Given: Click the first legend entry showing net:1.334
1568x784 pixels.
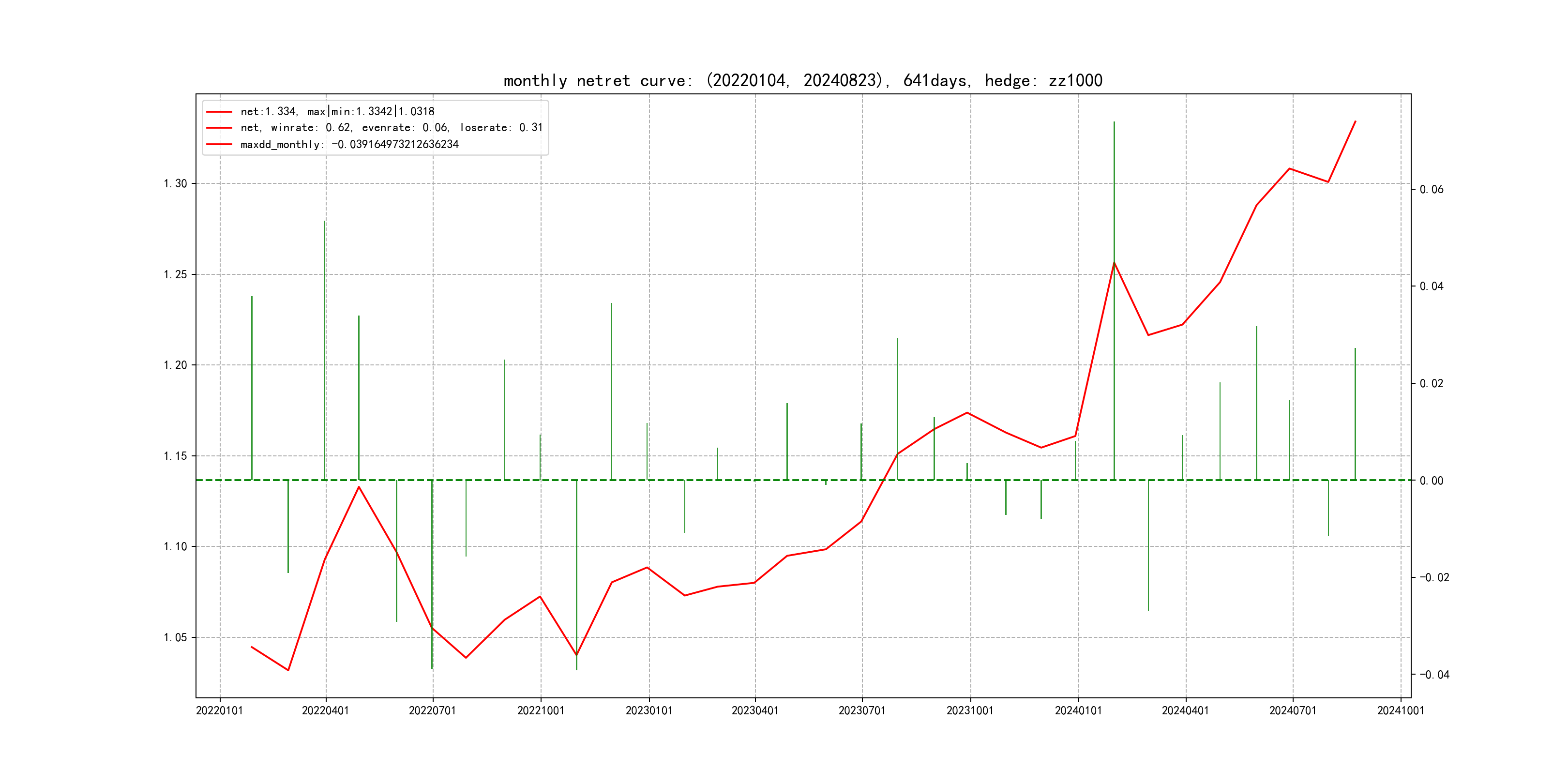Looking at the screenshot, I should [x=337, y=111].
